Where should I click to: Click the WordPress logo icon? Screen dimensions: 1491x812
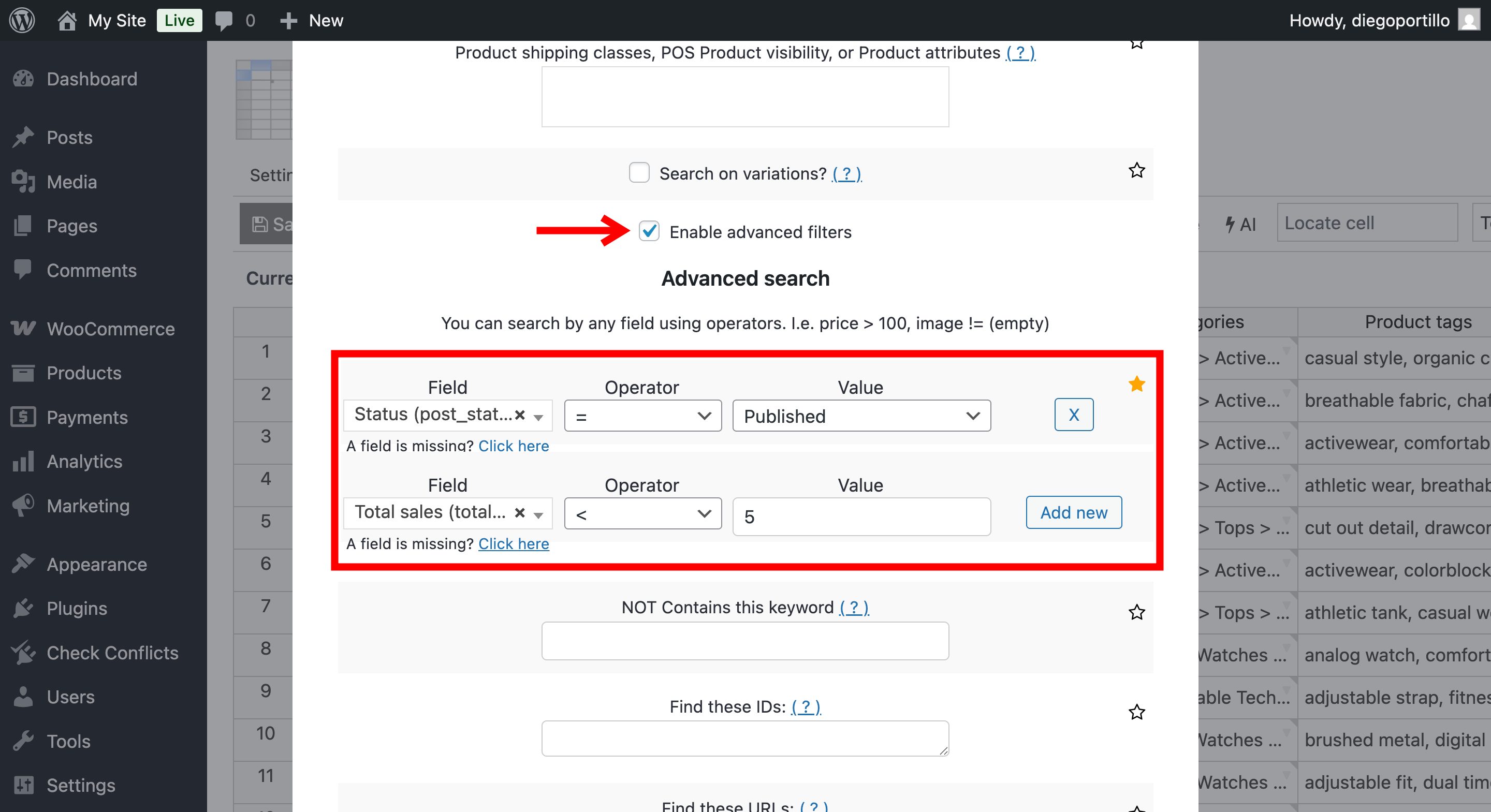click(x=22, y=20)
